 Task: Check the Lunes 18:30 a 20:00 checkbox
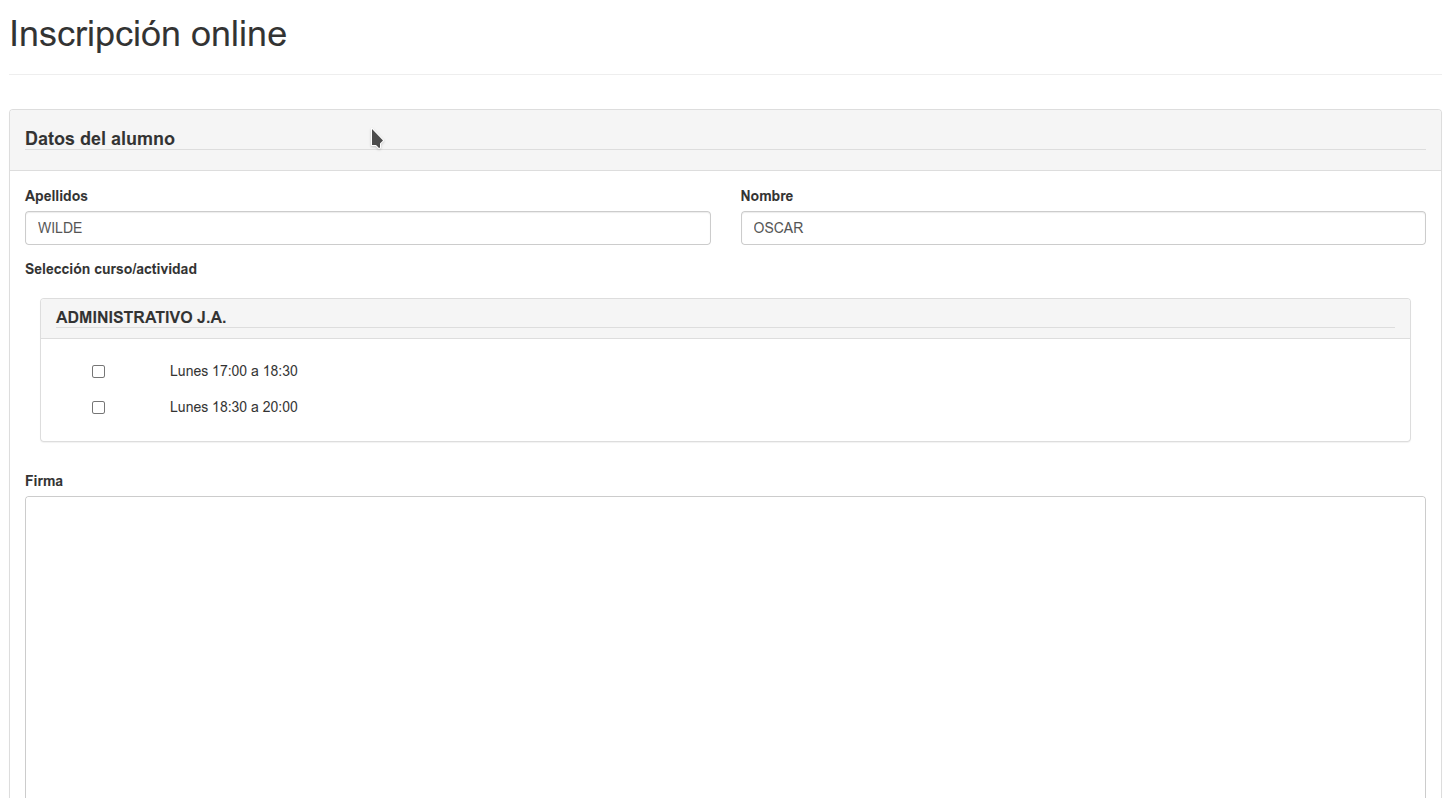click(x=98, y=407)
